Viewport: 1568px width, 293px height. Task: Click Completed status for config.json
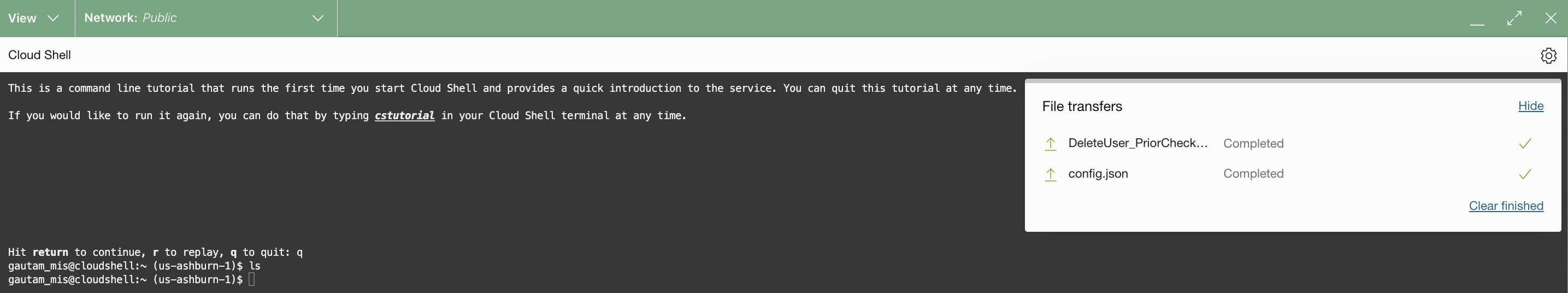[1253, 174]
